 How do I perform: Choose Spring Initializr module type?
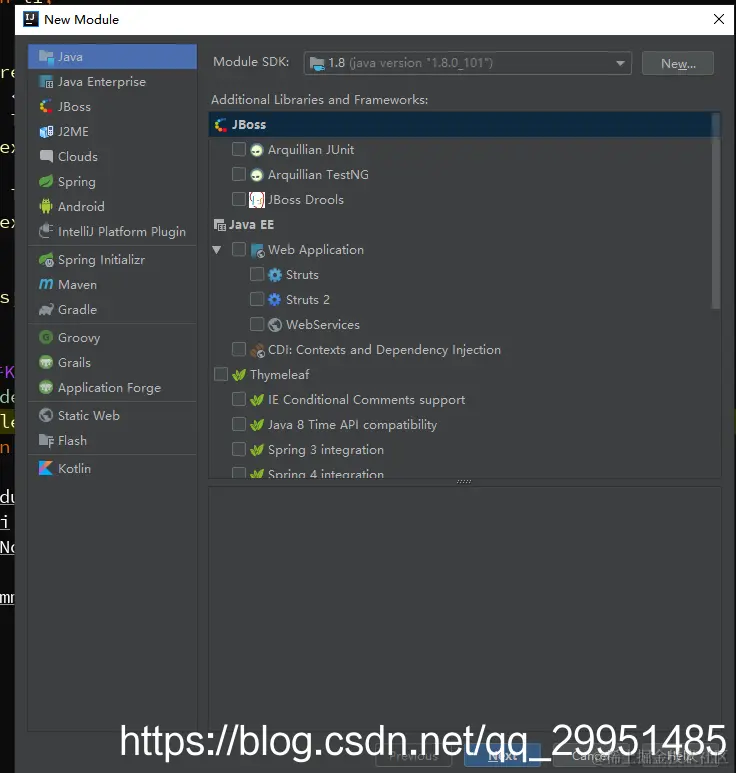pos(112,260)
